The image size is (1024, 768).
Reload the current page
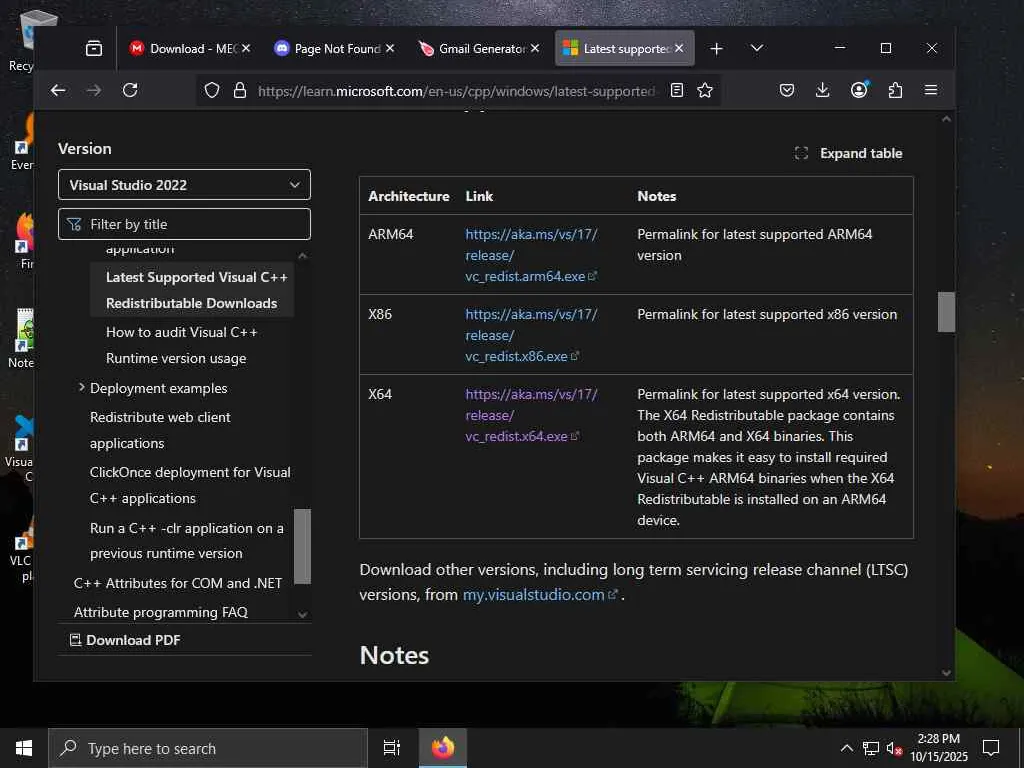[130, 90]
